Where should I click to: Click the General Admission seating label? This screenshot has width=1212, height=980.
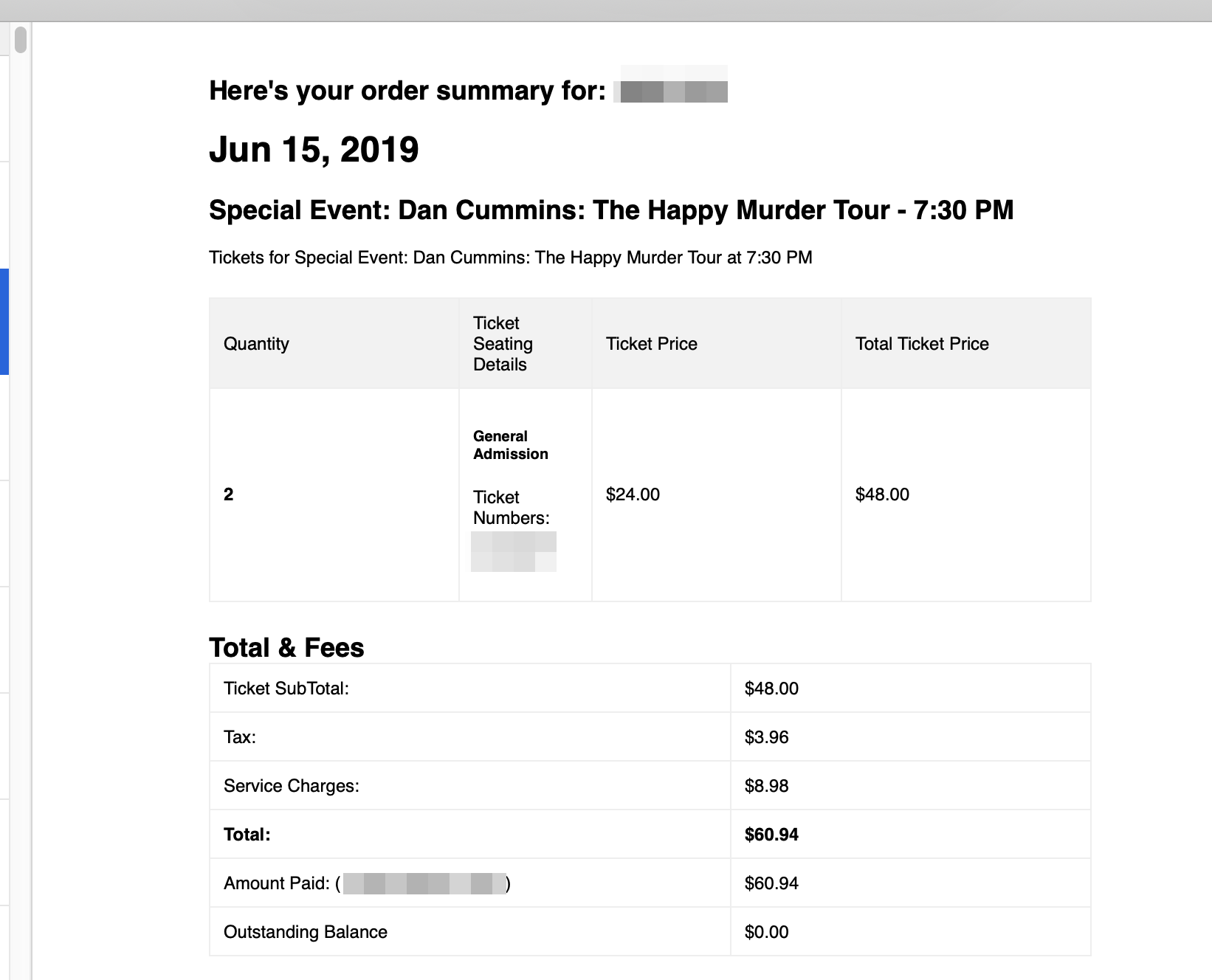(510, 445)
